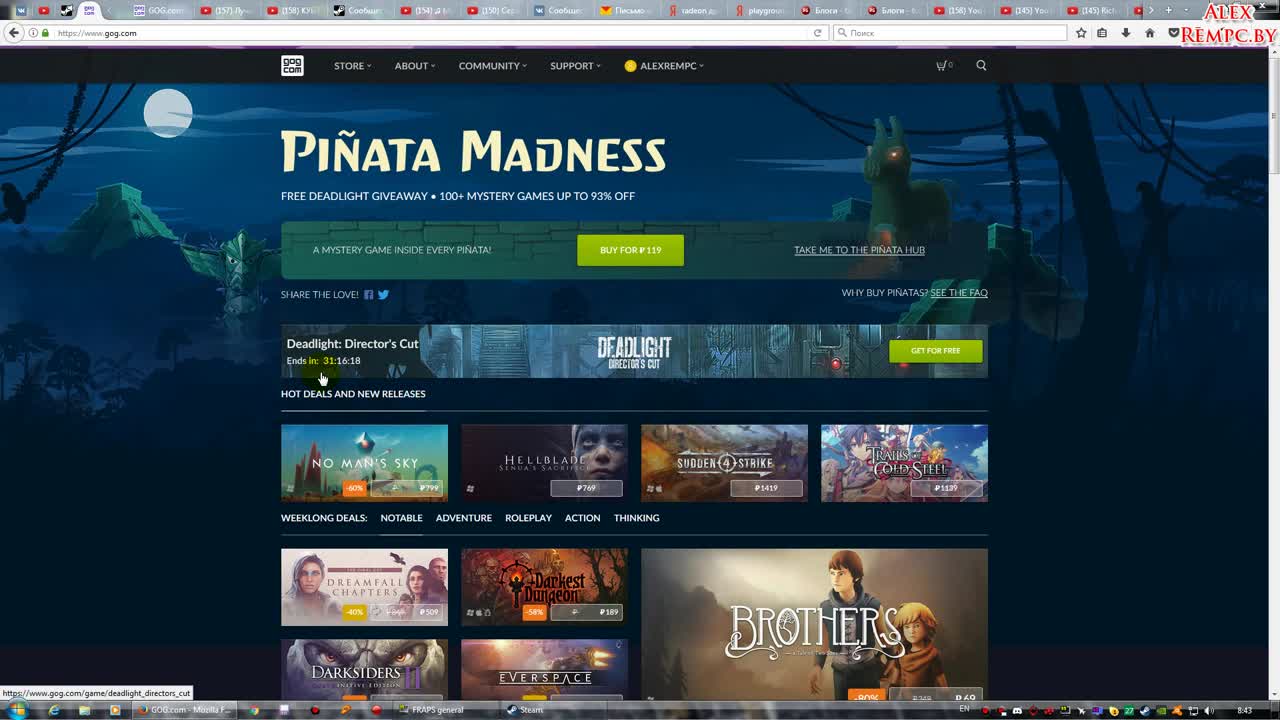1280x720 pixels.
Task: Click the "Ends in: 31:16:18" countdown text
Action: [323, 361]
